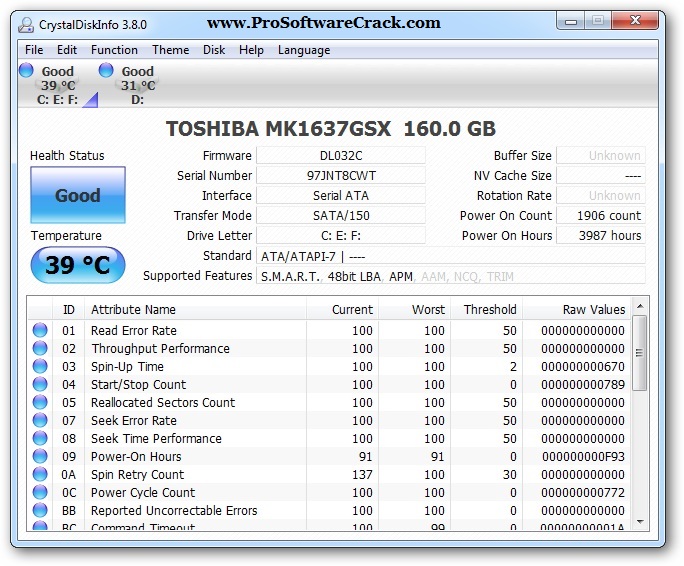Click the Power On Hours 3987 hours field

click(x=601, y=236)
